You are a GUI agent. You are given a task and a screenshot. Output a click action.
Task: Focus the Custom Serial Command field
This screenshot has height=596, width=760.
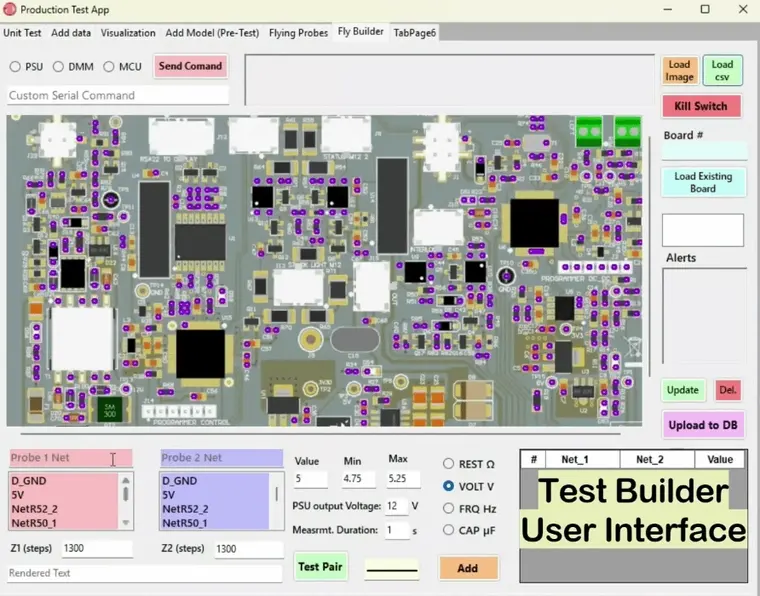tap(118, 95)
